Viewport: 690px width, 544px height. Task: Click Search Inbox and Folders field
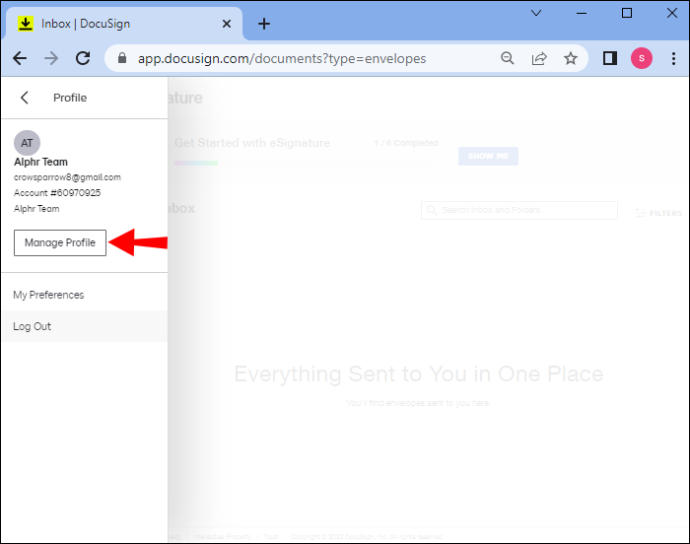519,210
